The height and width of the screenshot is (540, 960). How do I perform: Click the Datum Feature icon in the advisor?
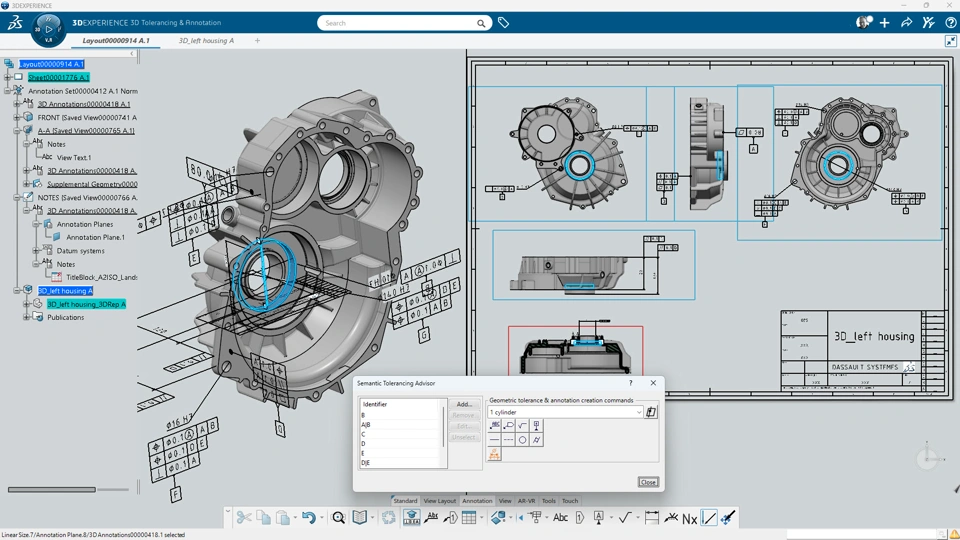click(537, 426)
